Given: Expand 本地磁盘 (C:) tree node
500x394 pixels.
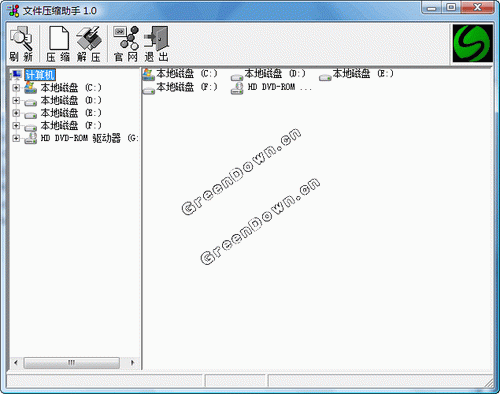Looking at the screenshot, I should [16, 88].
